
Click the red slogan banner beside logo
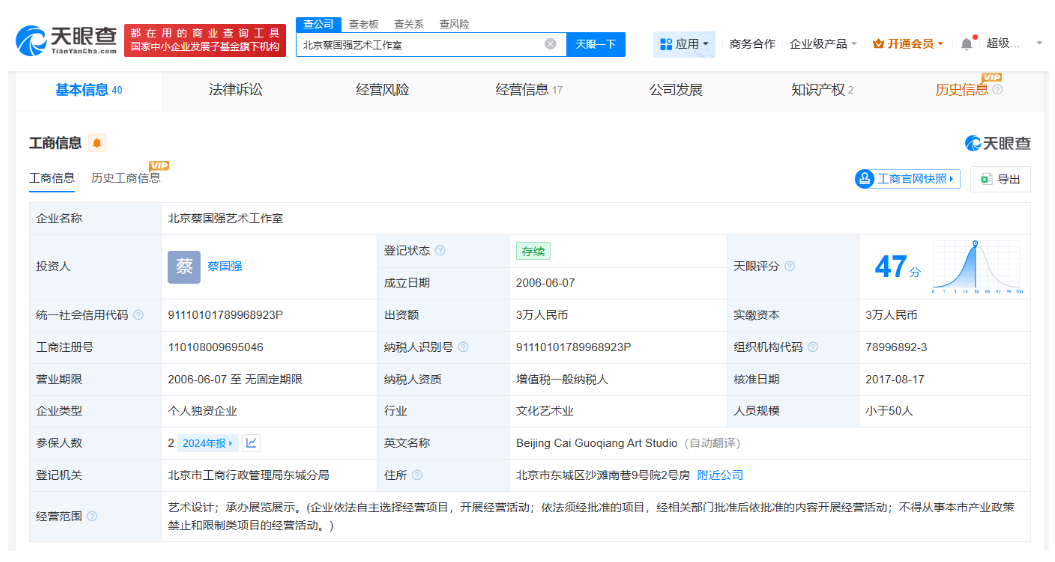tap(205, 40)
